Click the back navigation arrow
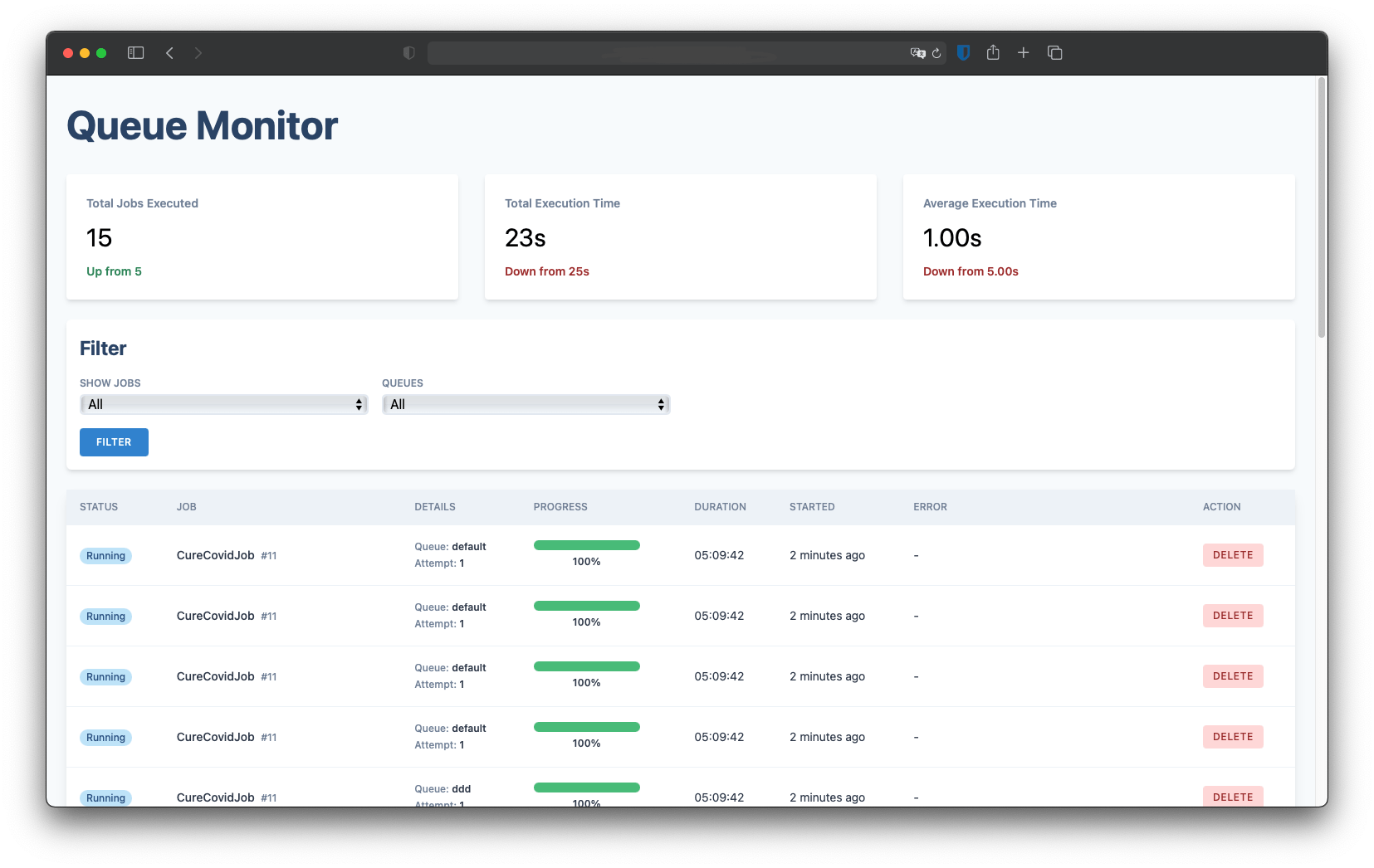This screenshot has height=868, width=1374. 170,52
